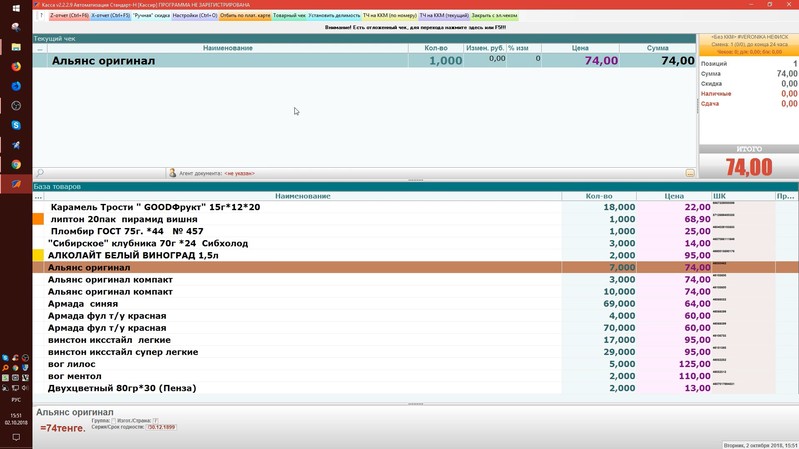
Task: Select 'Пломбир ГОСТ 75г. *44 № 457'
Action: pos(415,231)
